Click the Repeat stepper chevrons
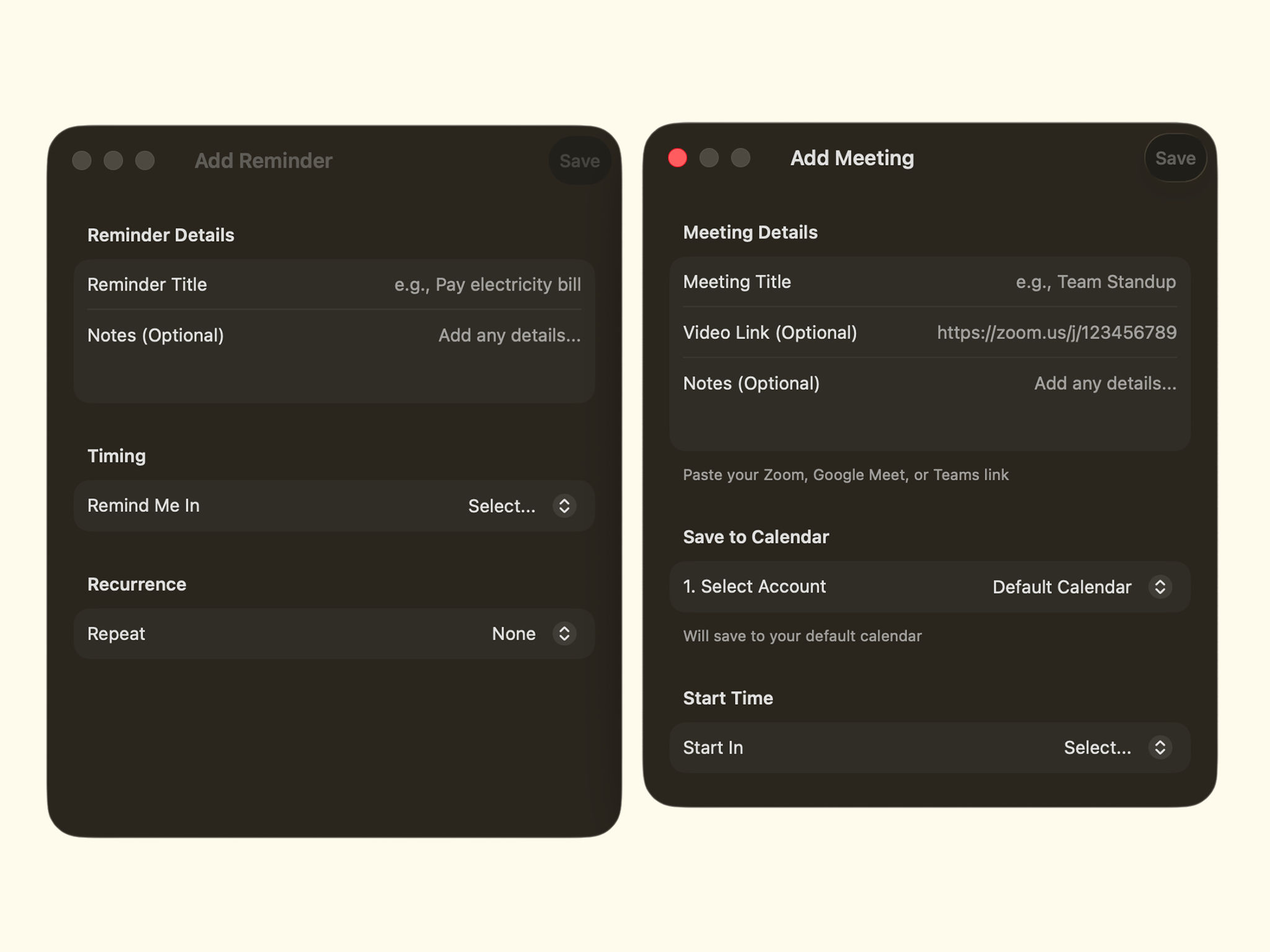This screenshot has width=1270, height=952. (564, 633)
